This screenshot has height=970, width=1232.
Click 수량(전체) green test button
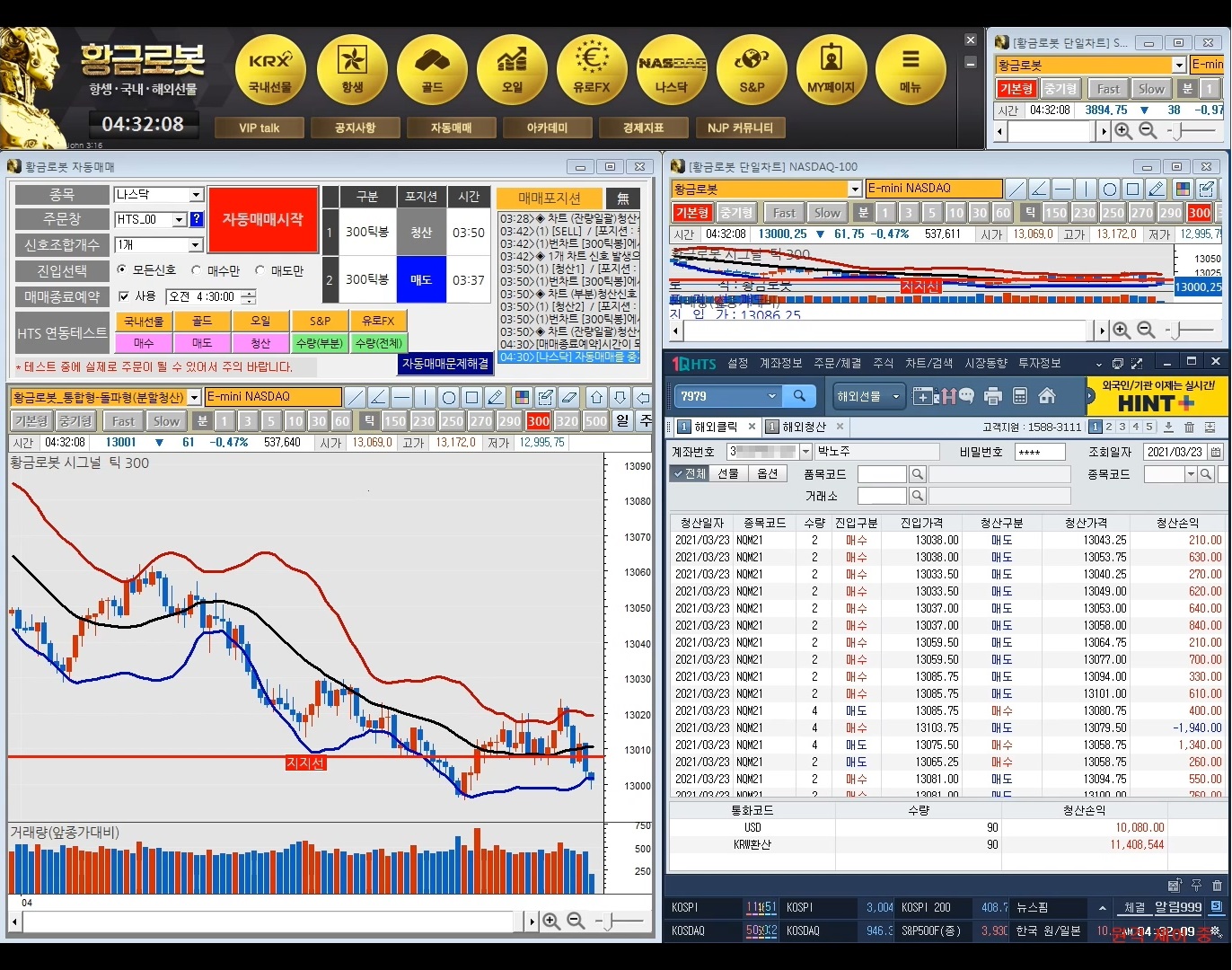point(378,343)
